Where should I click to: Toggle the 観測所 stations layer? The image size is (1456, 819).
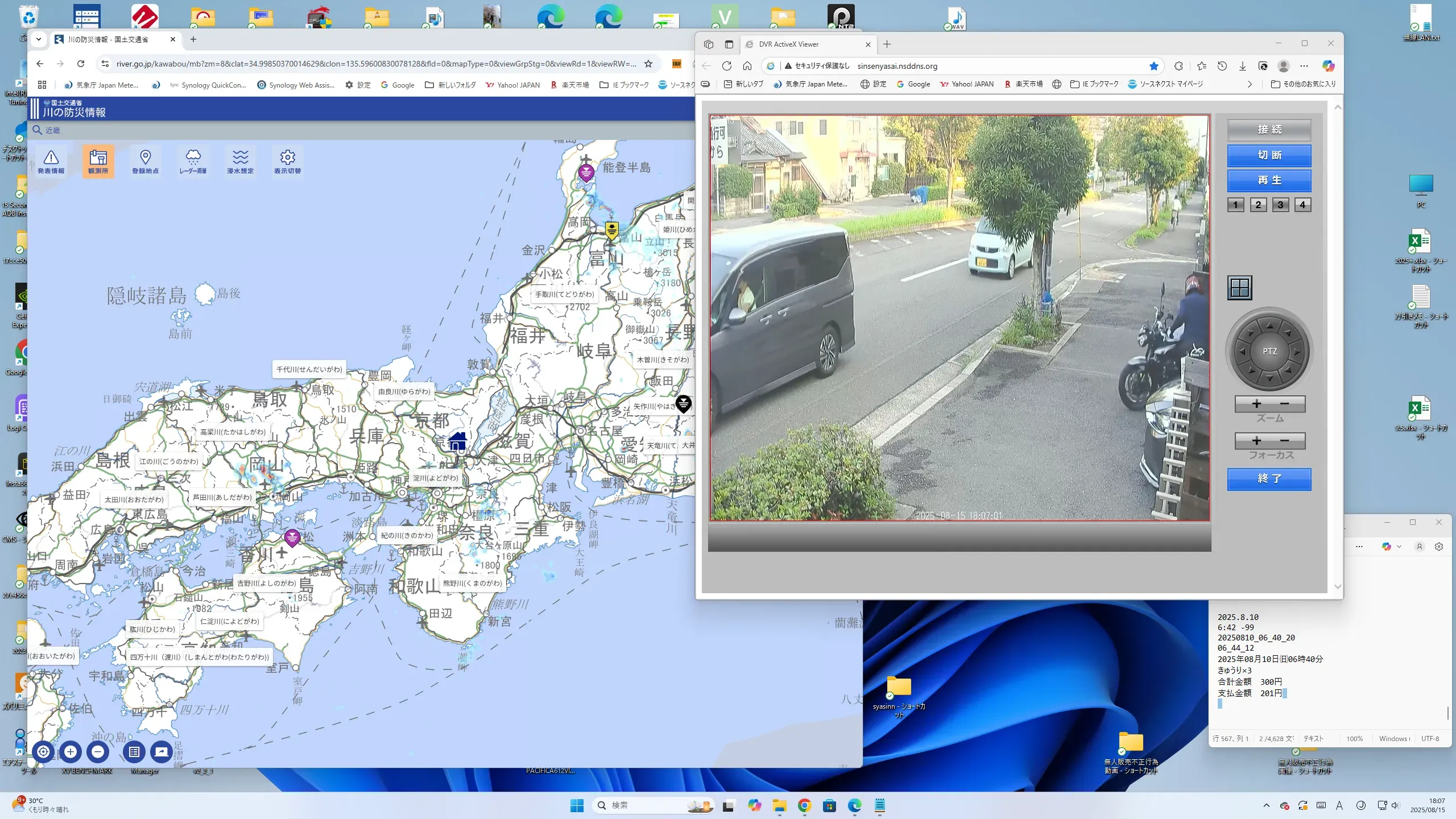point(98,162)
